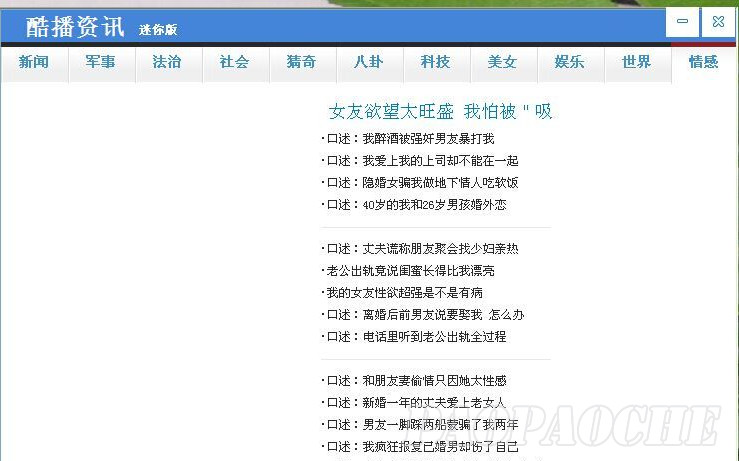Screen dimensions: 739x461
Task: Read 和朋友妻偷情只因她太性感
Action: 416,381
